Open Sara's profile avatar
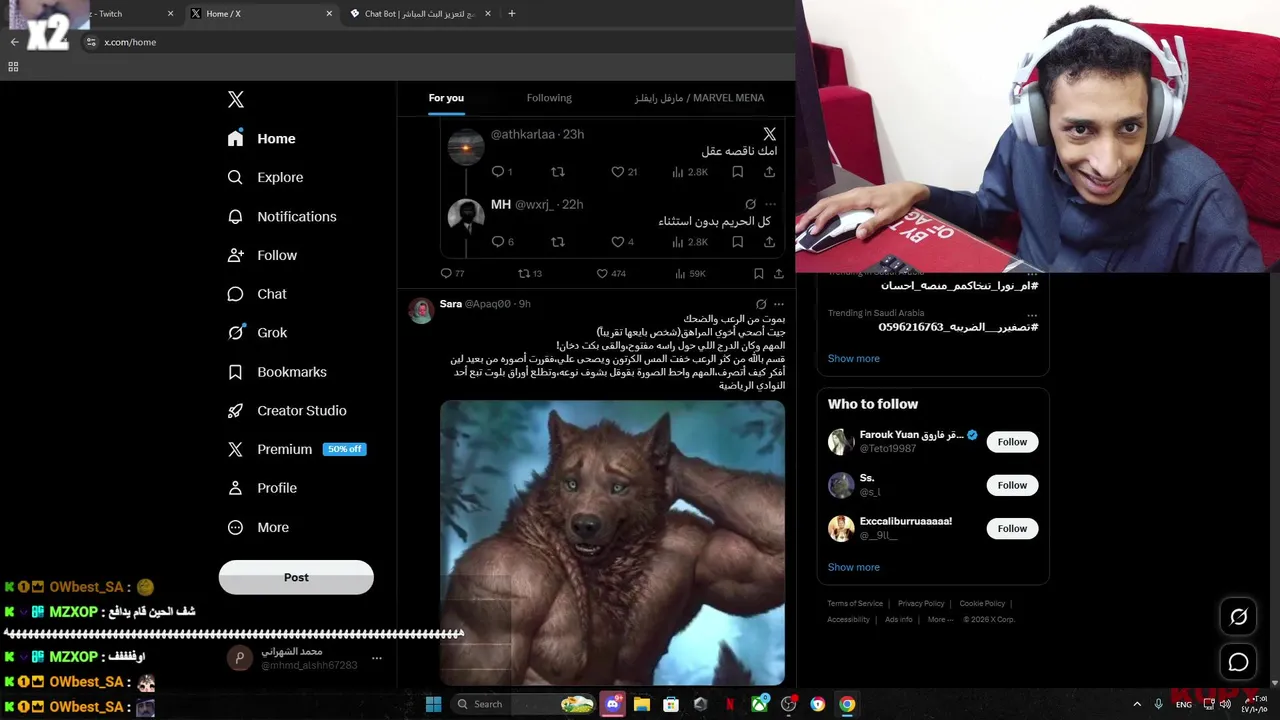 pos(421,311)
